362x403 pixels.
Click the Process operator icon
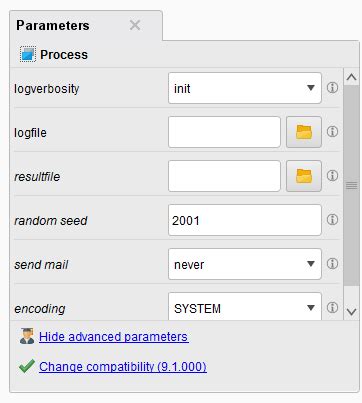click(28, 54)
